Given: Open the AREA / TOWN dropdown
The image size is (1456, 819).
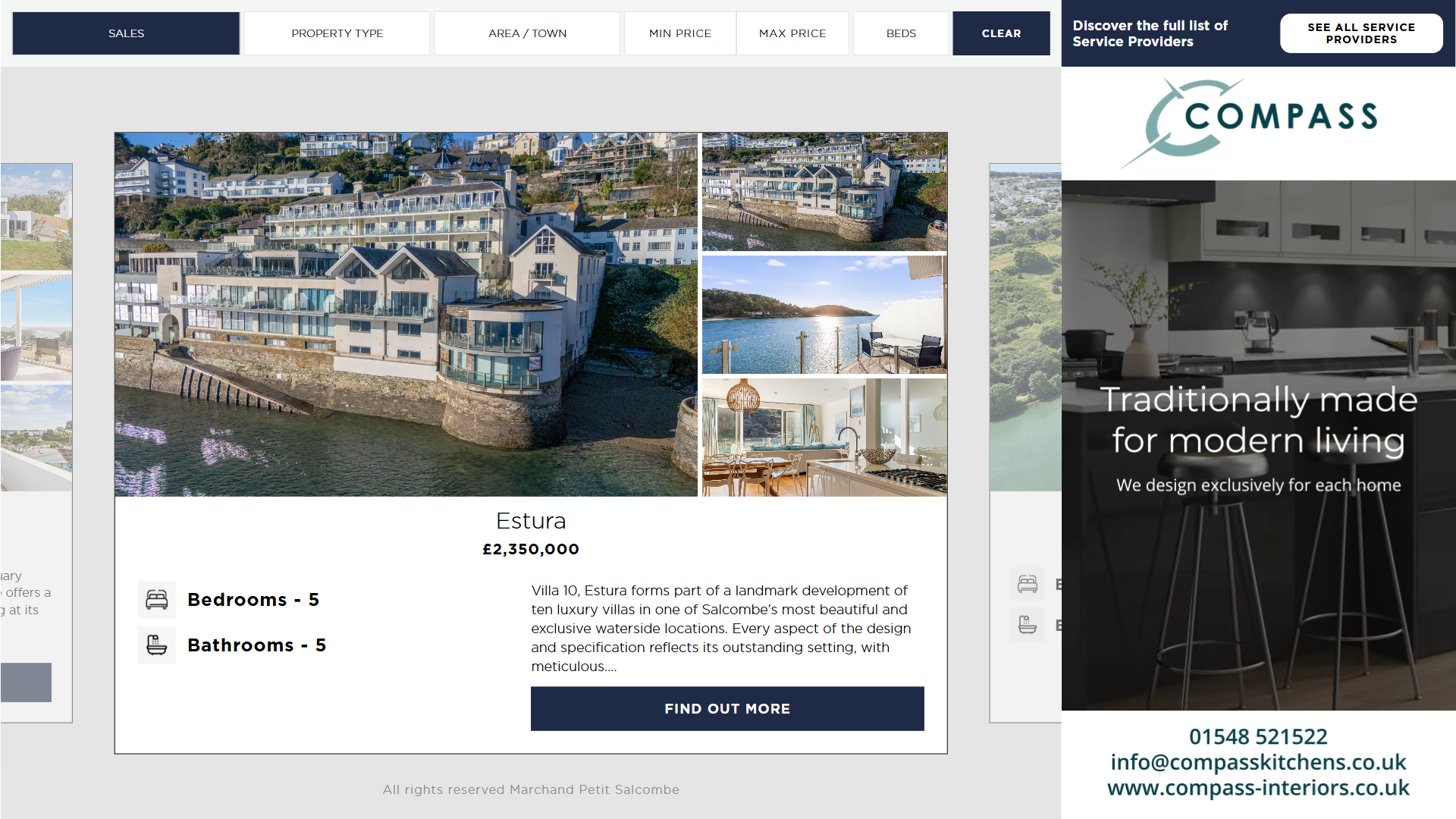Looking at the screenshot, I should click(x=527, y=33).
